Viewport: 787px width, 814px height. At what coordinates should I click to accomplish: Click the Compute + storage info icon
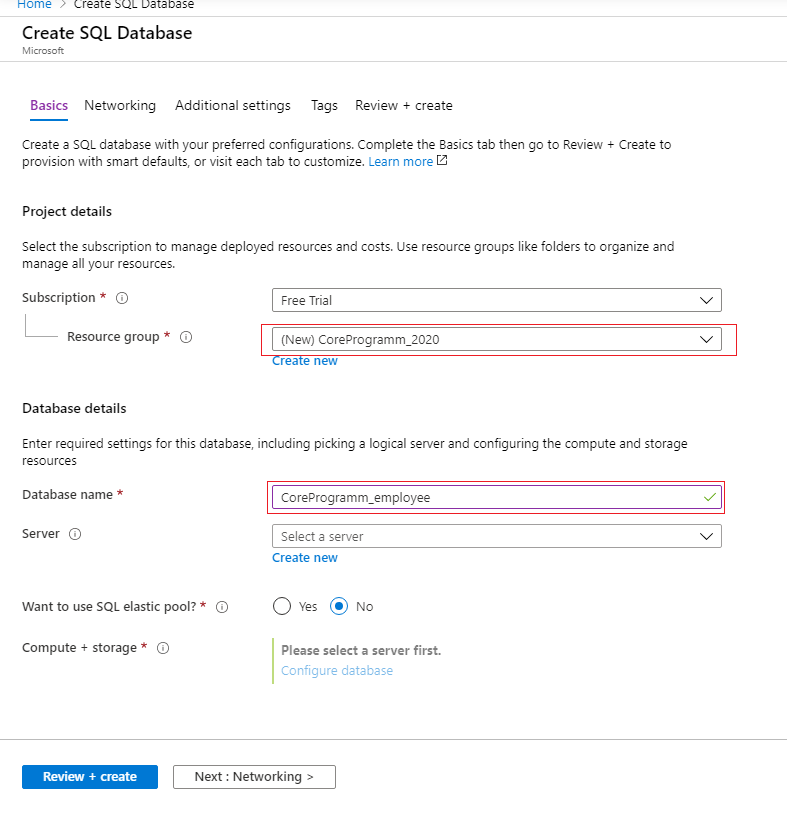pyautogui.click(x=163, y=648)
